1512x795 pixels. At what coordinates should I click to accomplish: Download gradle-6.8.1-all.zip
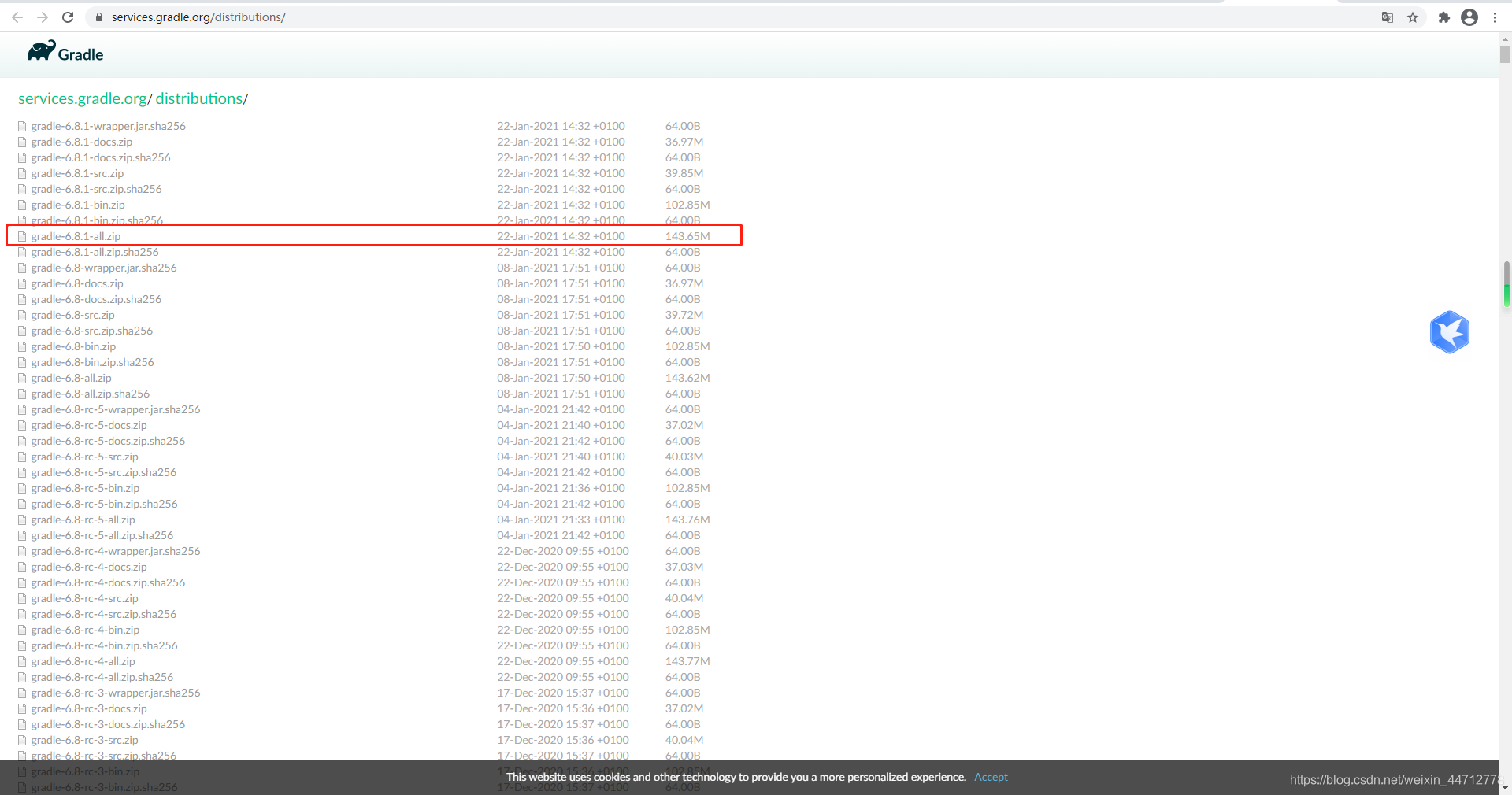point(76,236)
